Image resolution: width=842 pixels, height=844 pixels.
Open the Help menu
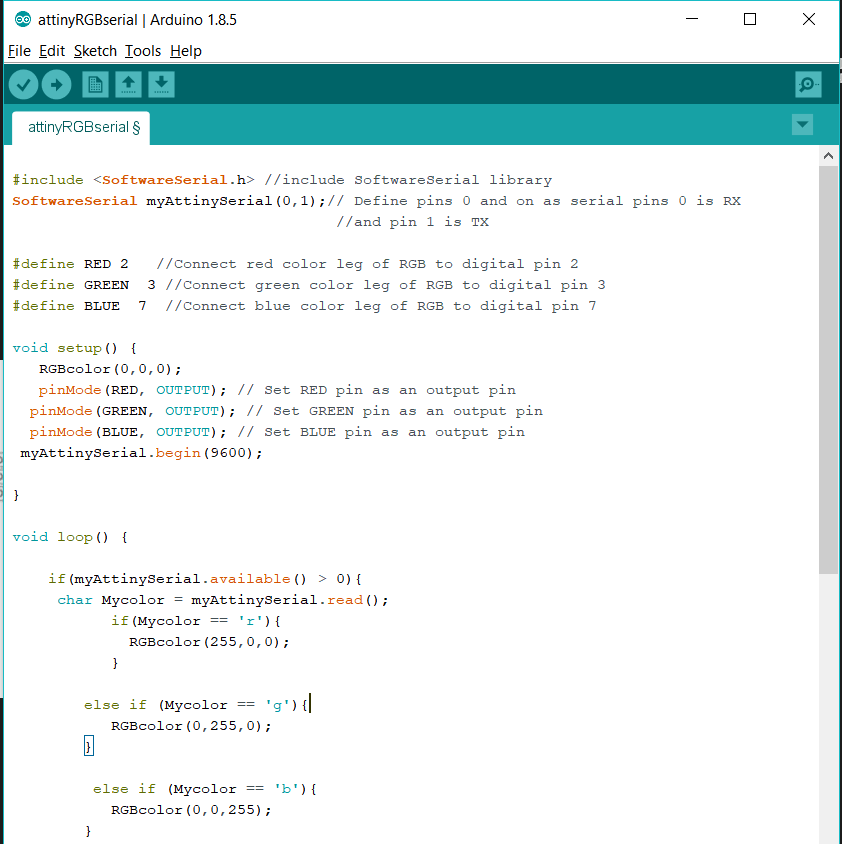point(186,51)
